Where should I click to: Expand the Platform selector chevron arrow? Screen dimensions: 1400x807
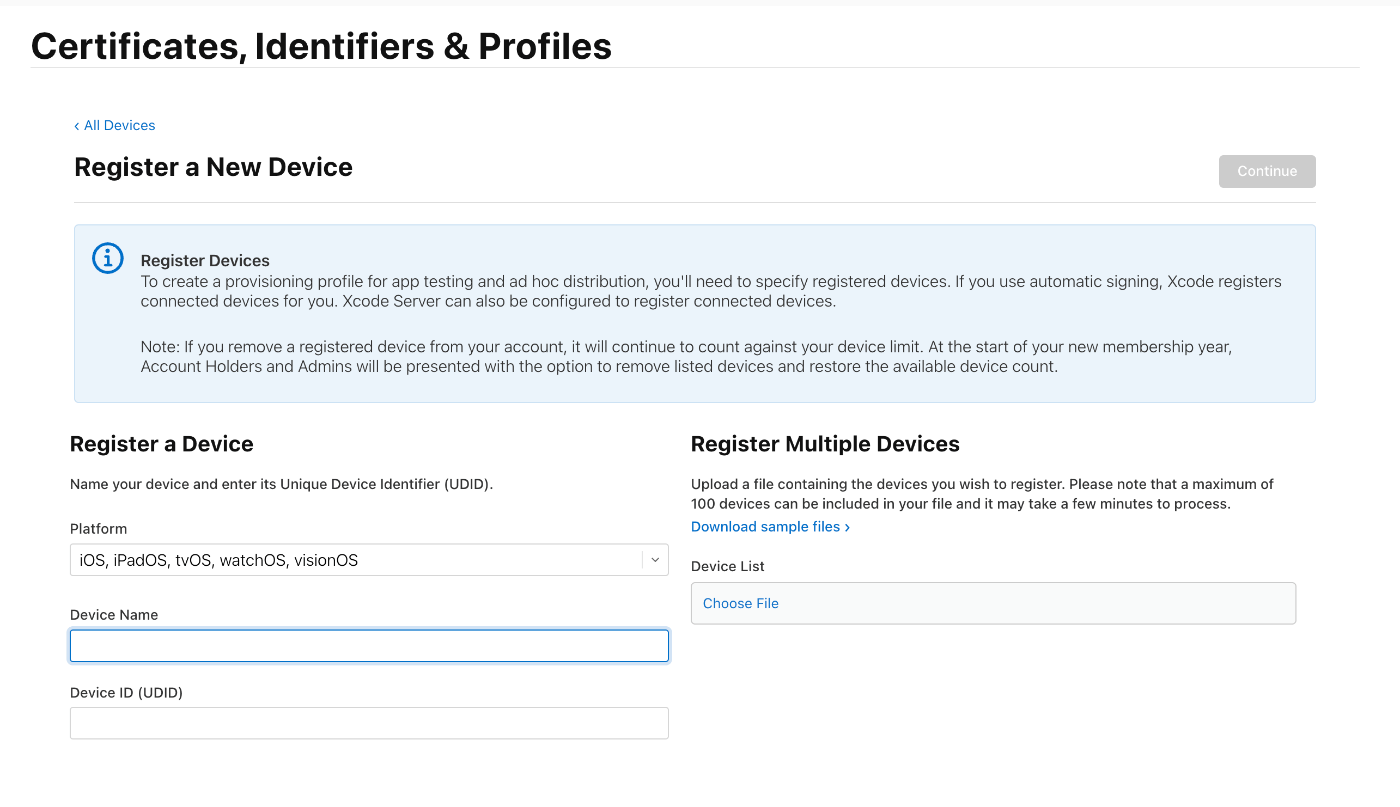655,560
